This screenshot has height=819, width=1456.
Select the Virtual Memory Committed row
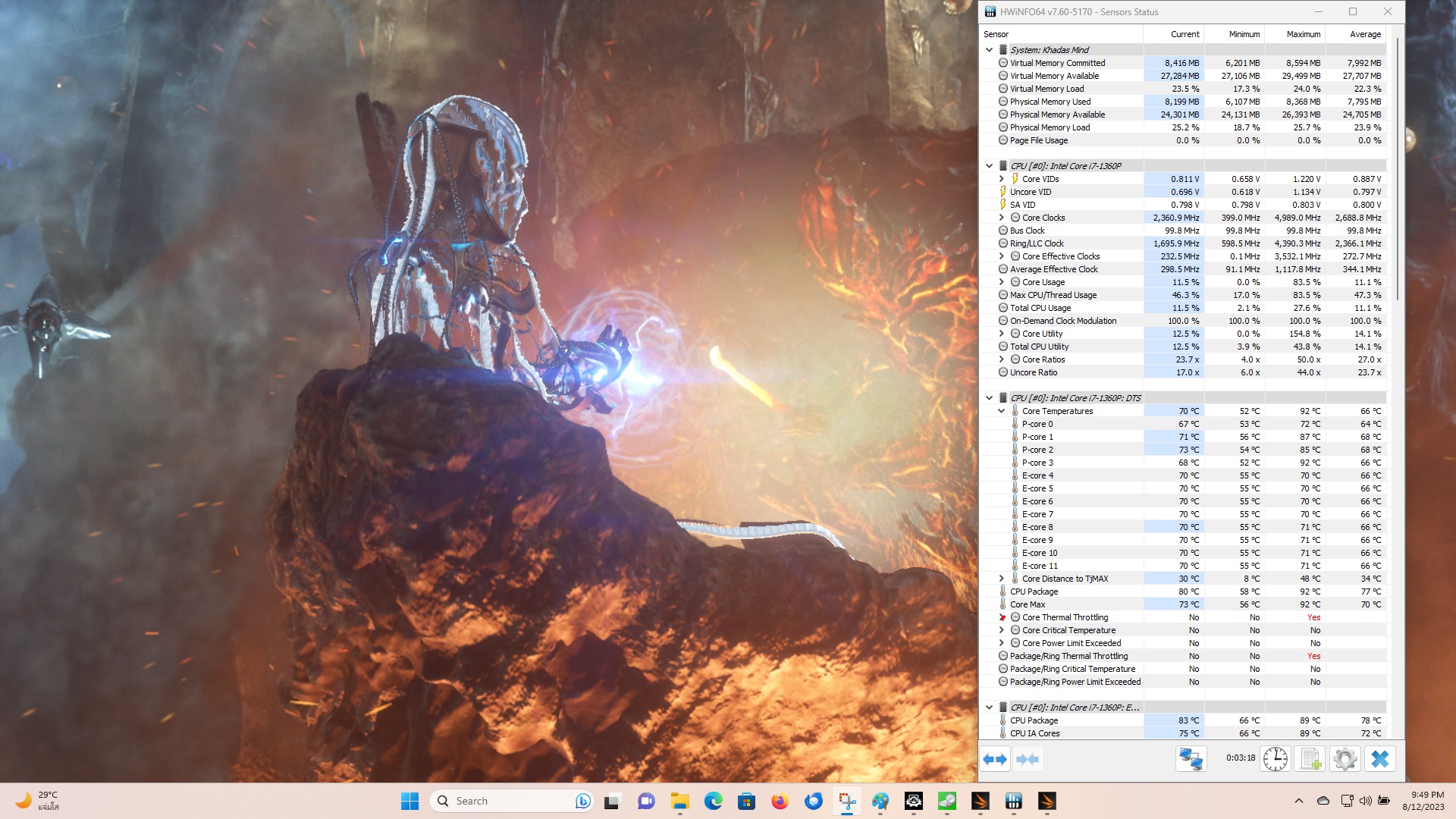[x=1183, y=63]
